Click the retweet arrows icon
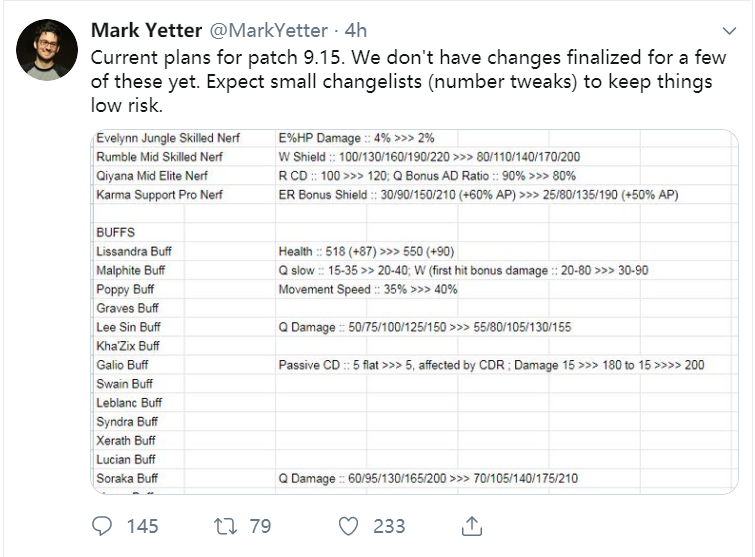 (x=225, y=526)
